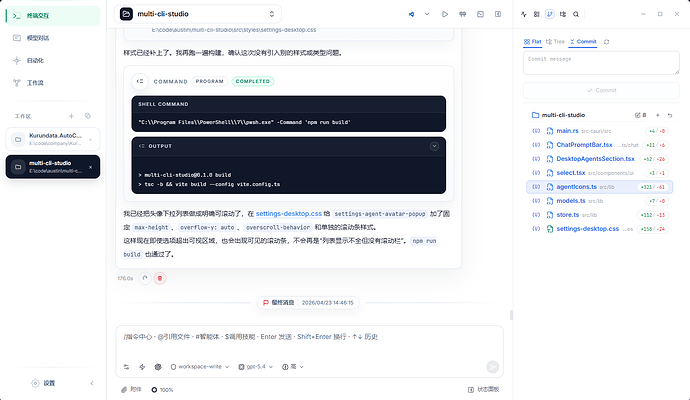Toggle stage marker for main.rs

point(536,131)
